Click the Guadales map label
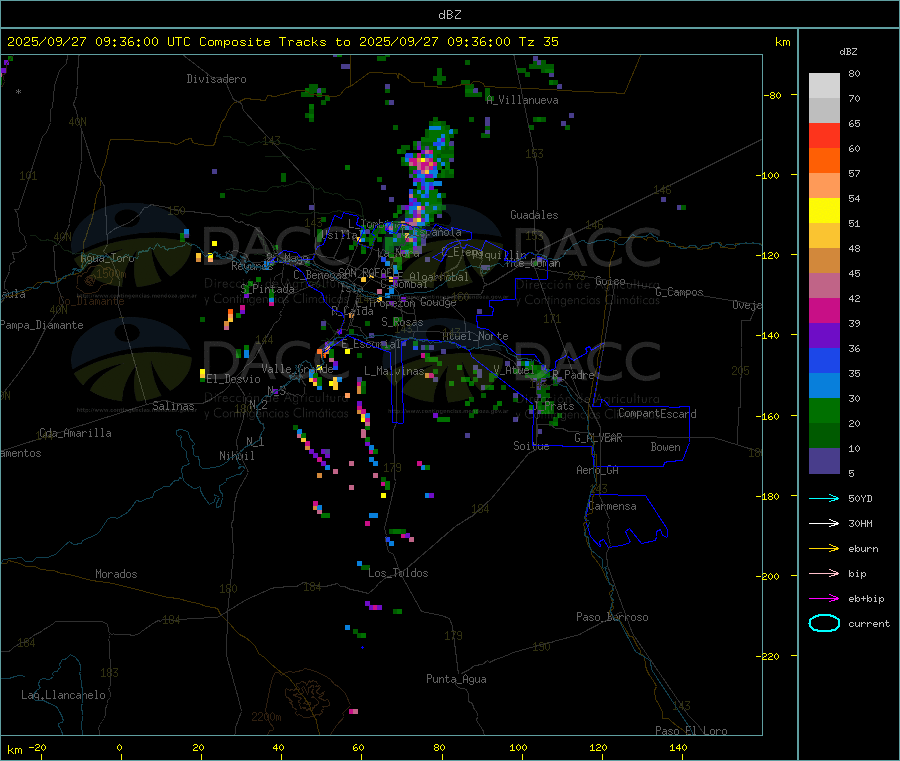The image size is (900, 761). pyautogui.click(x=534, y=215)
